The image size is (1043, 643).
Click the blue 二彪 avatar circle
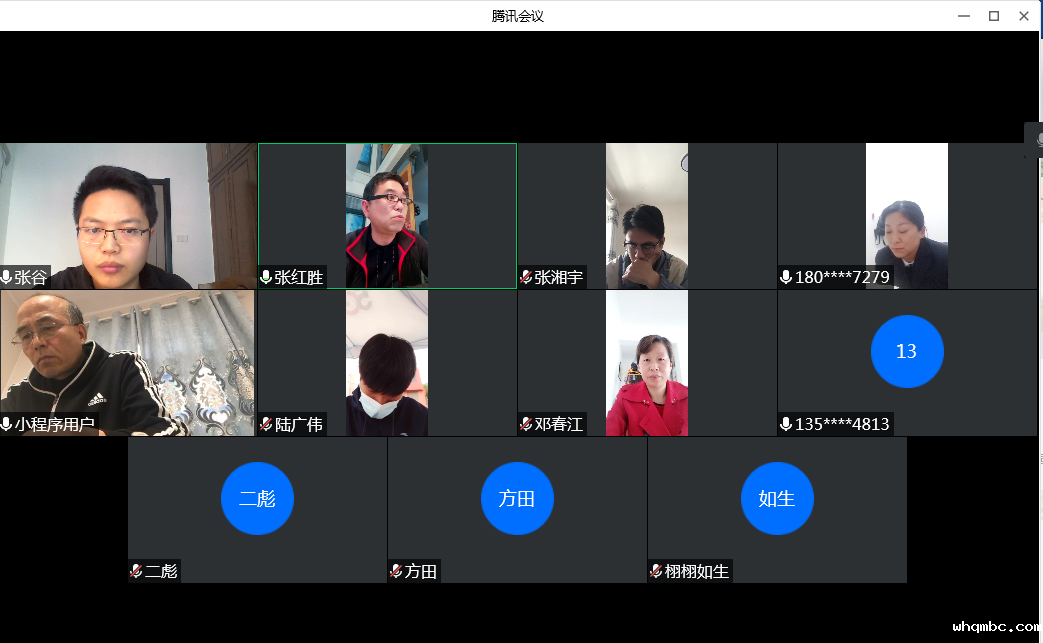pyautogui.click(x=257, y=498)
